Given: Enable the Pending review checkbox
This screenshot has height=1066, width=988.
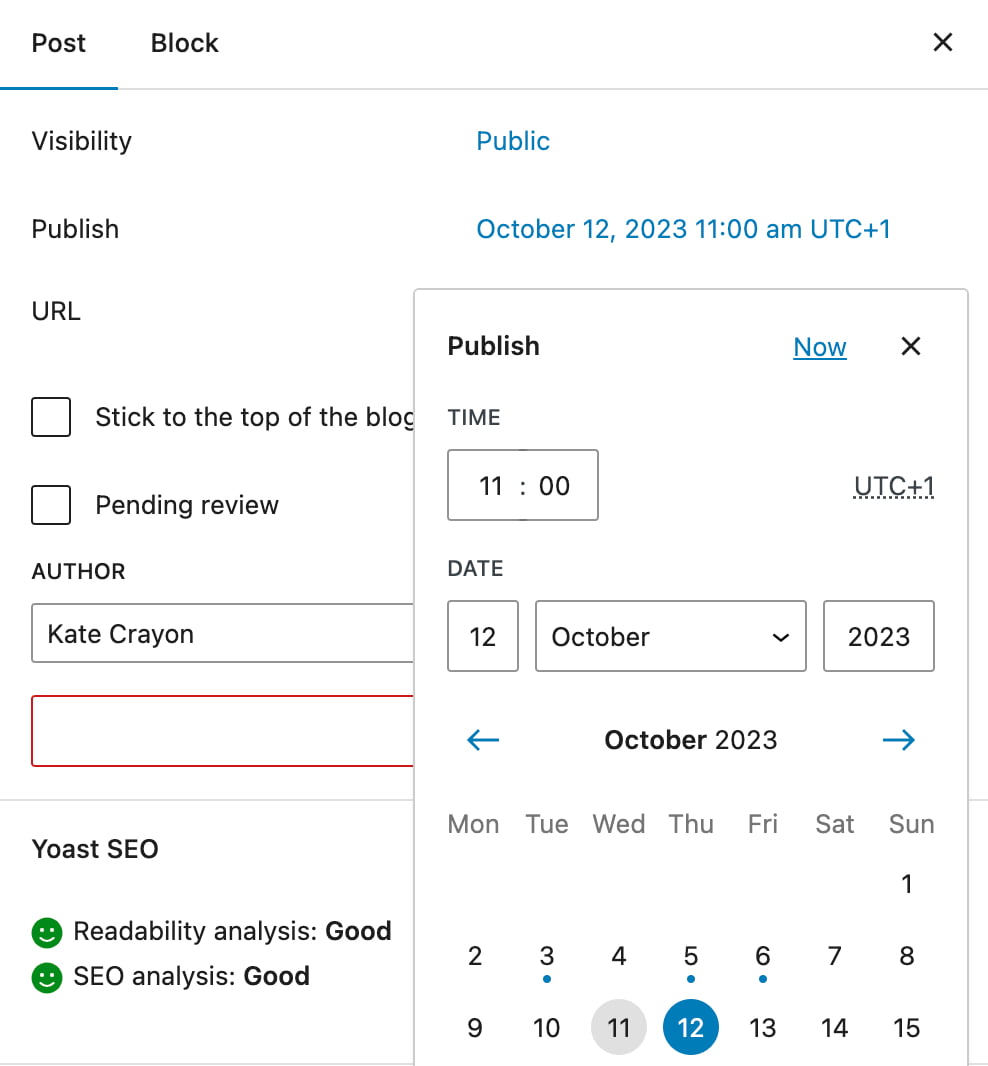Looking at the screenshot, I should tap(51, 505).
